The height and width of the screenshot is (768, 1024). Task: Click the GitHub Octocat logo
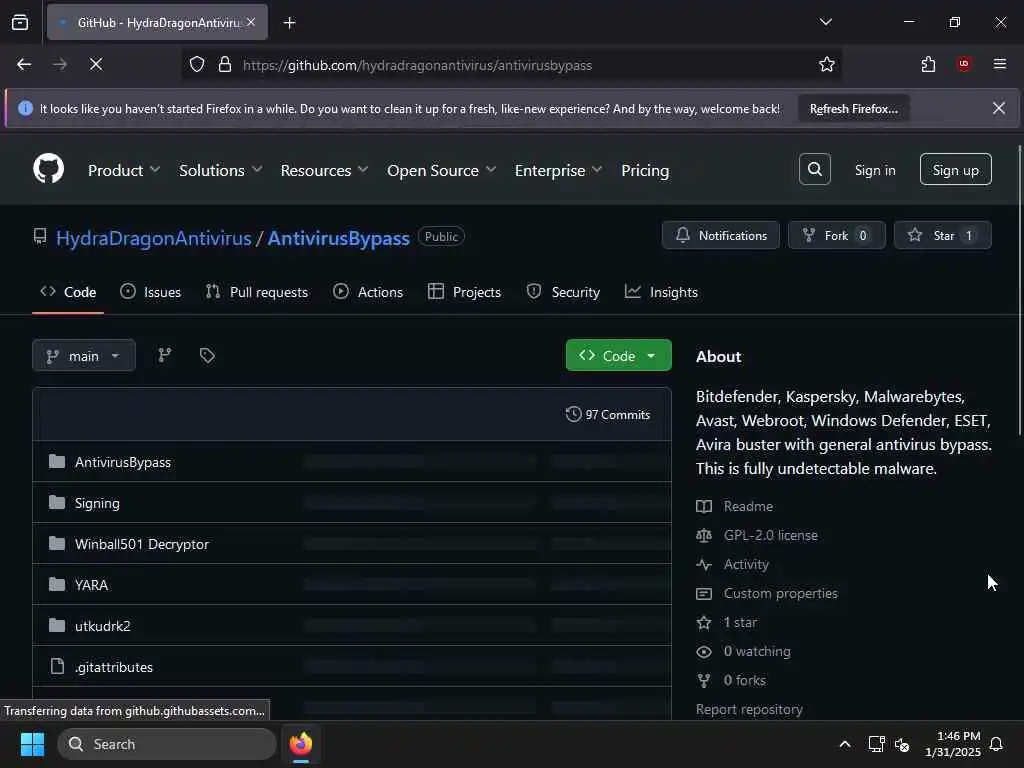pos(48,168)
